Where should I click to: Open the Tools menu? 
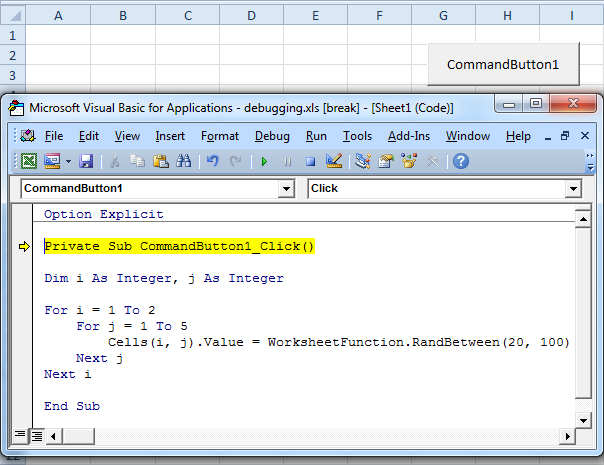pos(357,136)
